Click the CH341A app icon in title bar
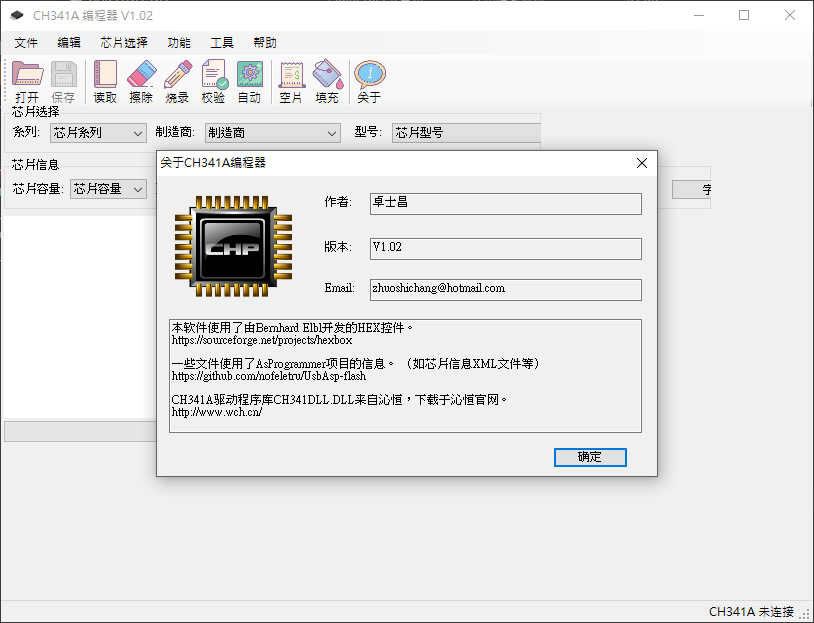 [x=17, y=16]
